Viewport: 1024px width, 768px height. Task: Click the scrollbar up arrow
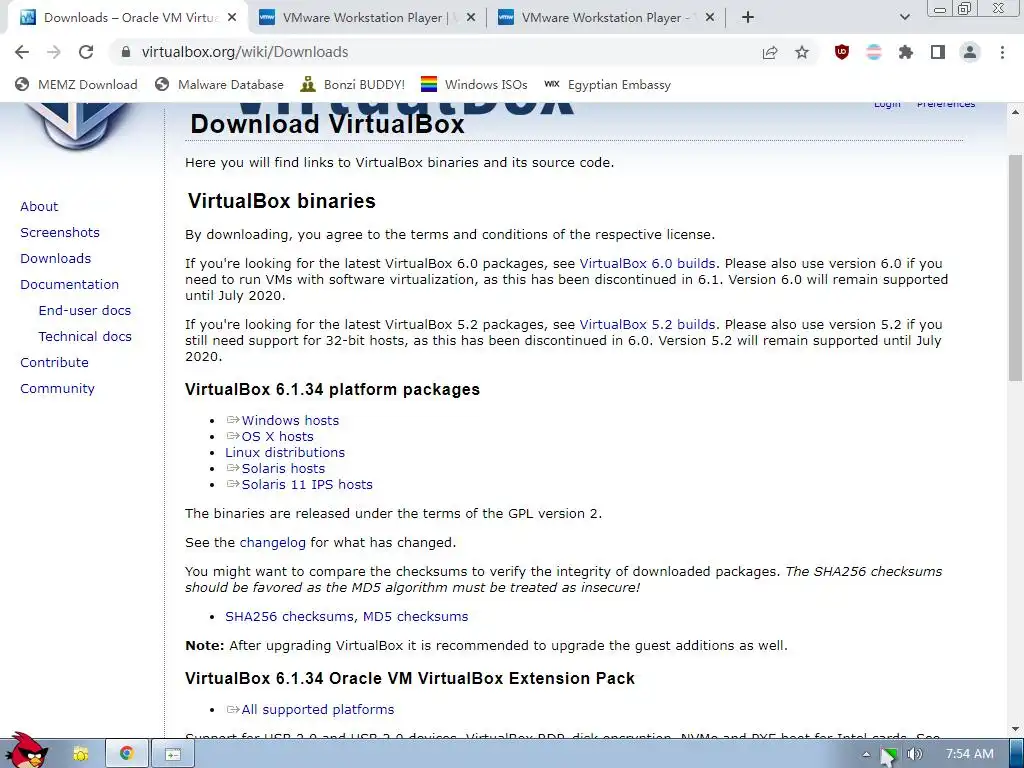(1015, 112)
